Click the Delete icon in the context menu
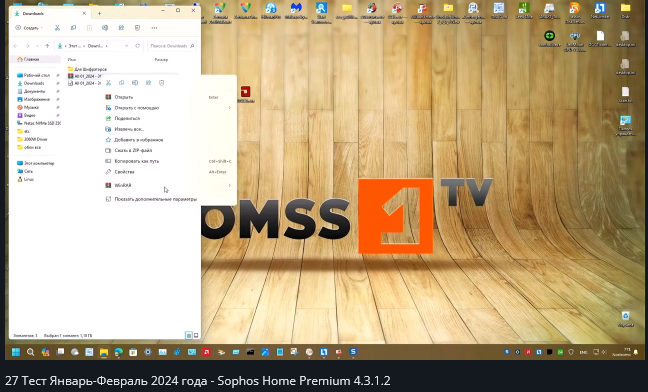This screenshot has height=392, width=648. click(x=162, y=83)
